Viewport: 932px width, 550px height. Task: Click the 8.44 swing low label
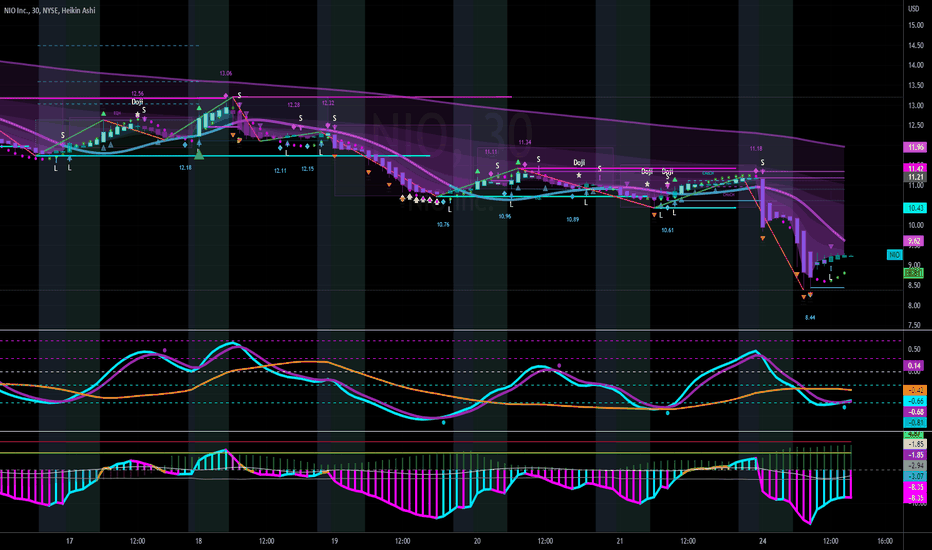tap(810, 318)
